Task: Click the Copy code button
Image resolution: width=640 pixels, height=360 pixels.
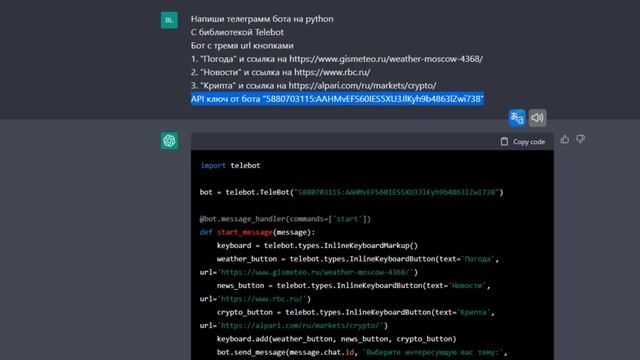Action: (523, 142)
